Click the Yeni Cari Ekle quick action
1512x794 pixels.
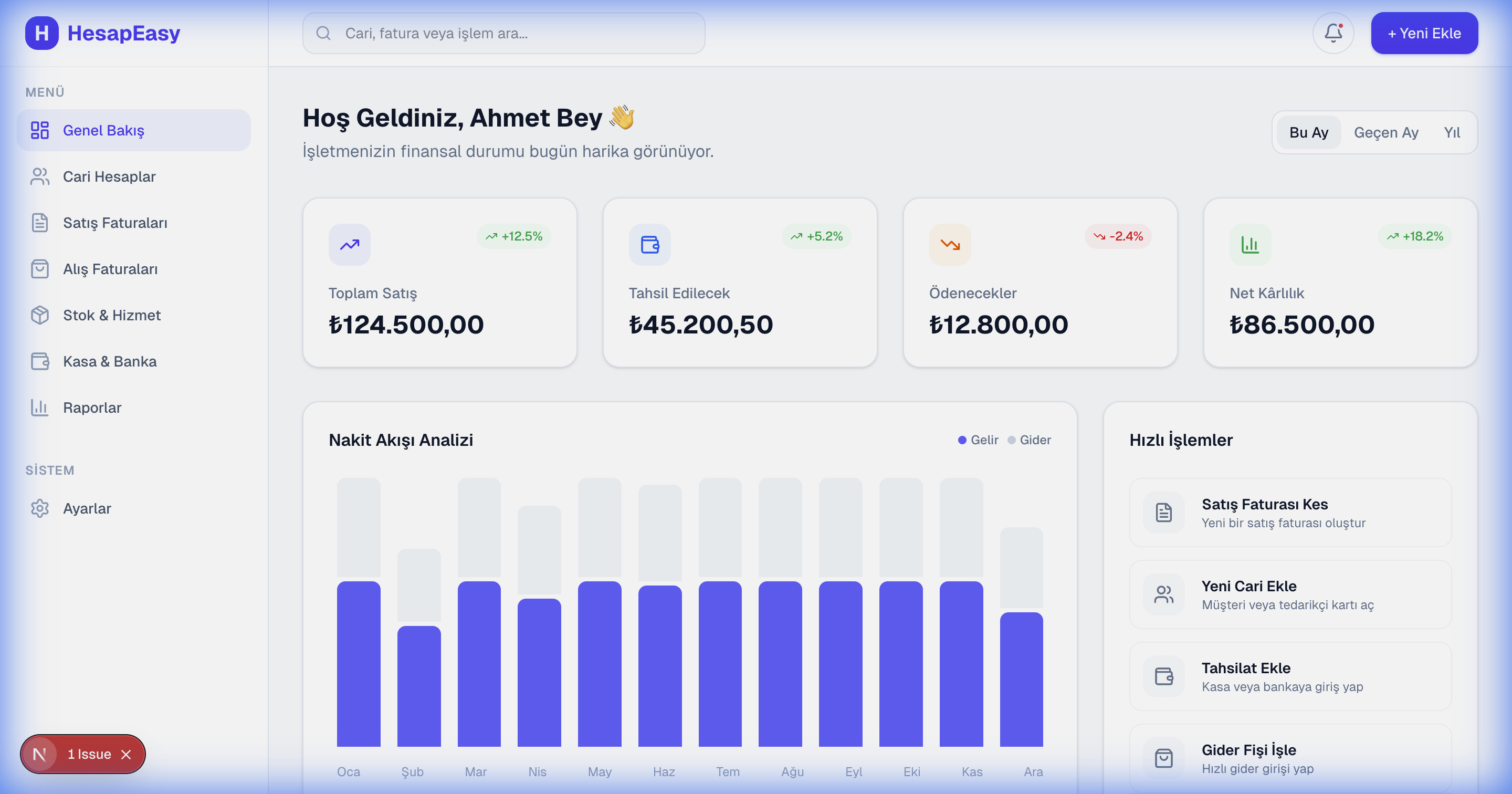point(1290,594)
